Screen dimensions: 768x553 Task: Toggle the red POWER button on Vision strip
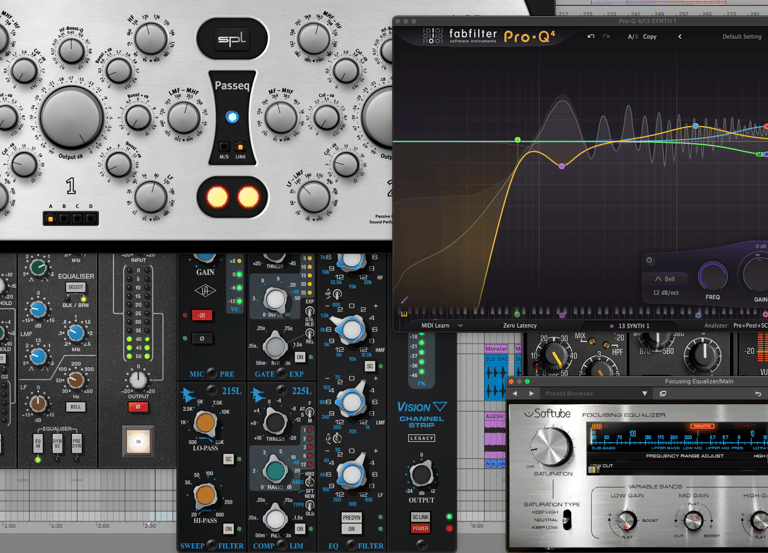(420, 529)
